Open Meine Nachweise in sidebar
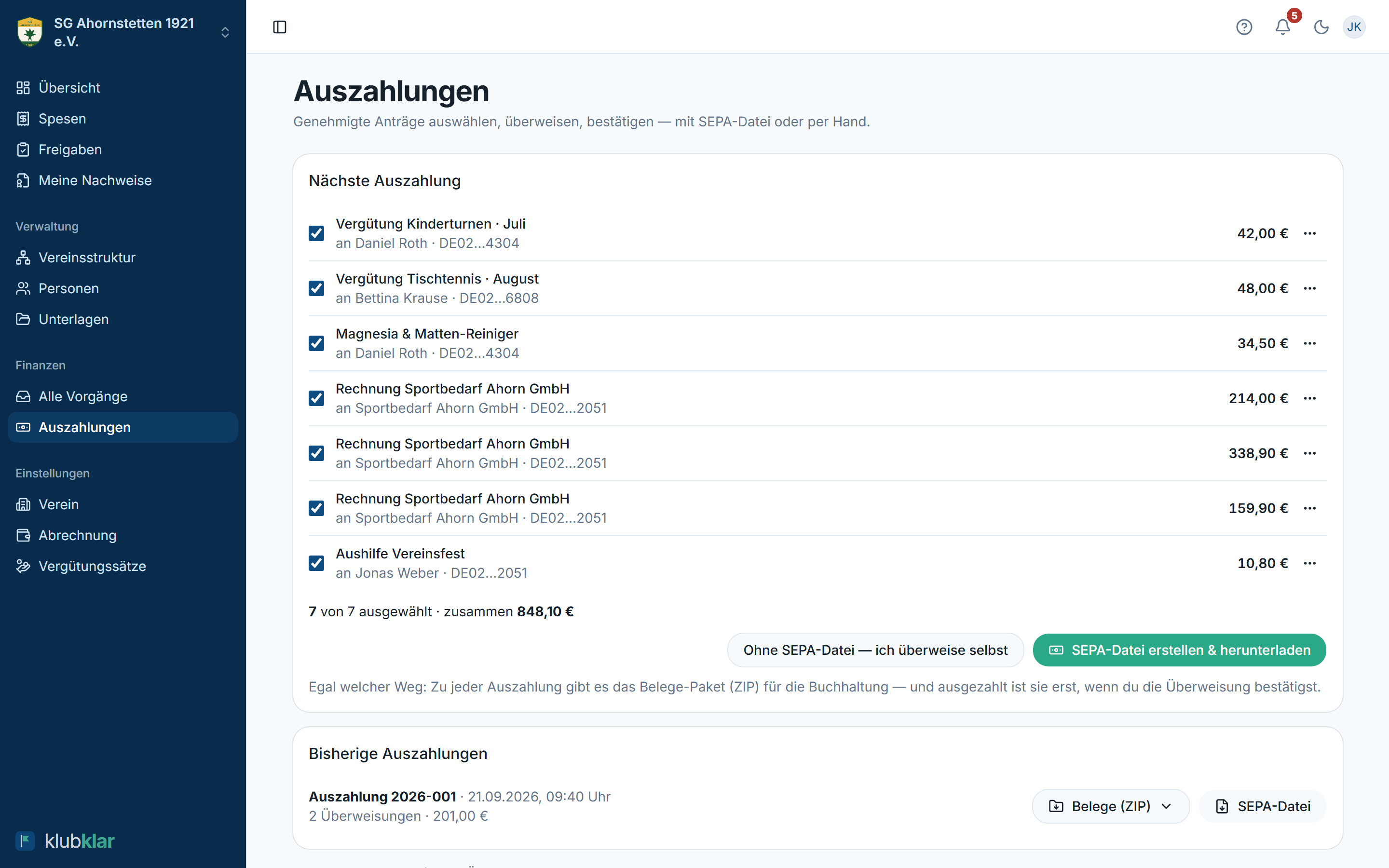The image size is (1389, 868). (123, 180)
